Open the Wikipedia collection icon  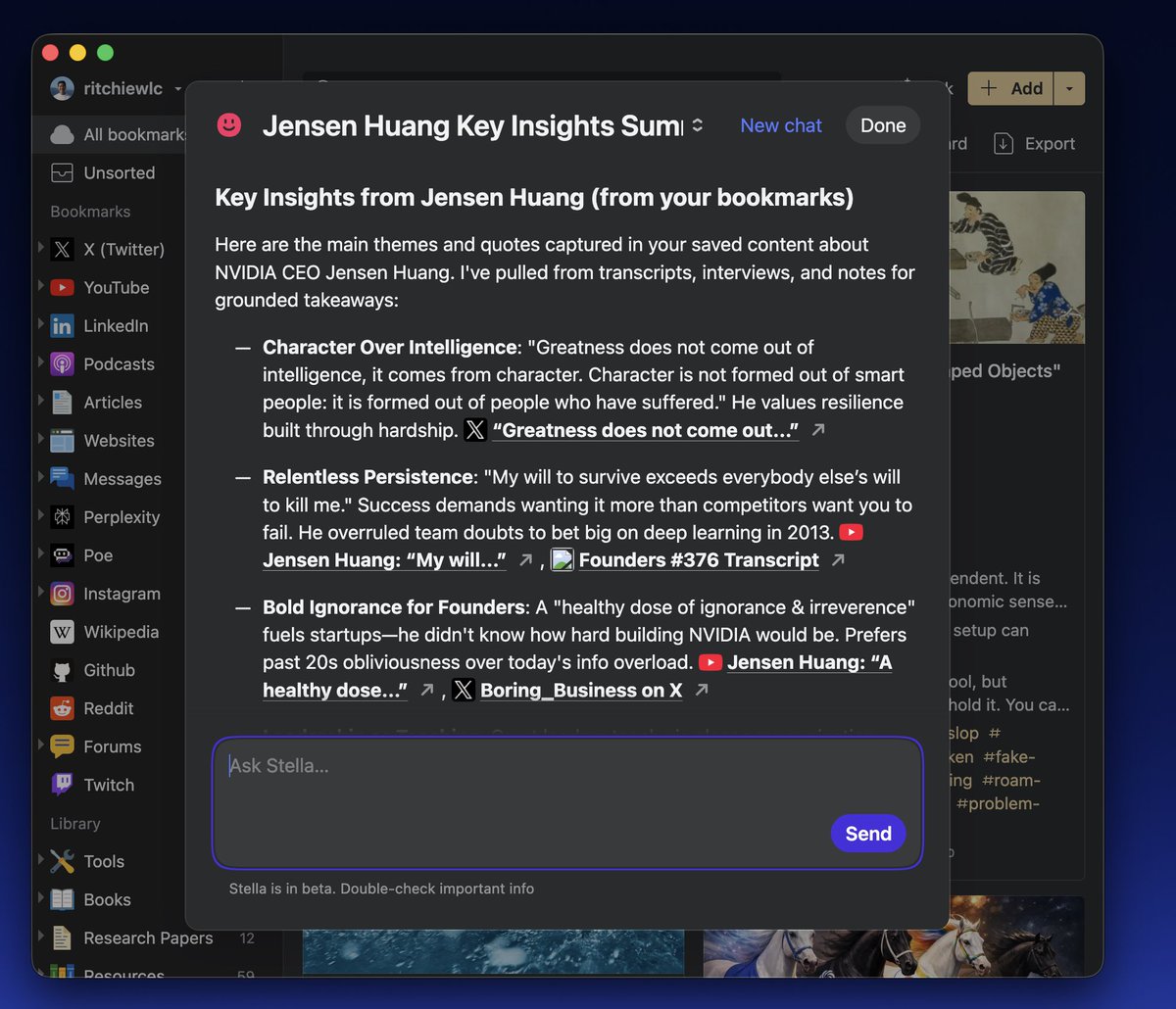(62, 632)
